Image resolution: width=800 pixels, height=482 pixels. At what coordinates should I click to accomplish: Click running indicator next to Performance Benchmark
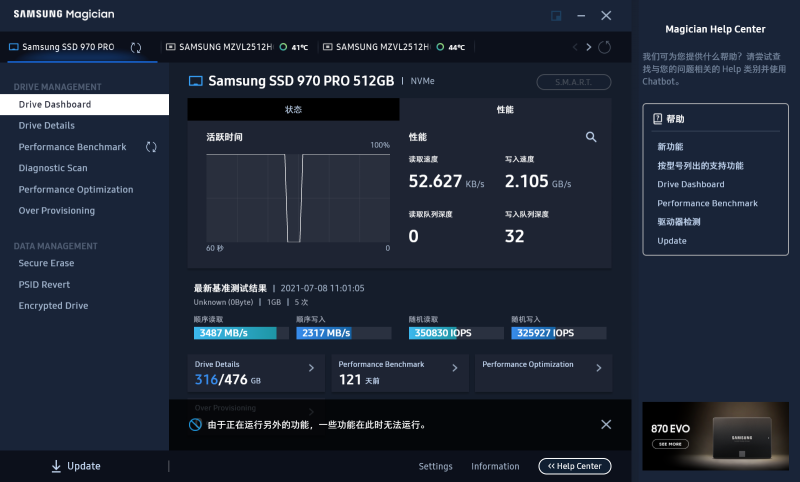(151, 147)
